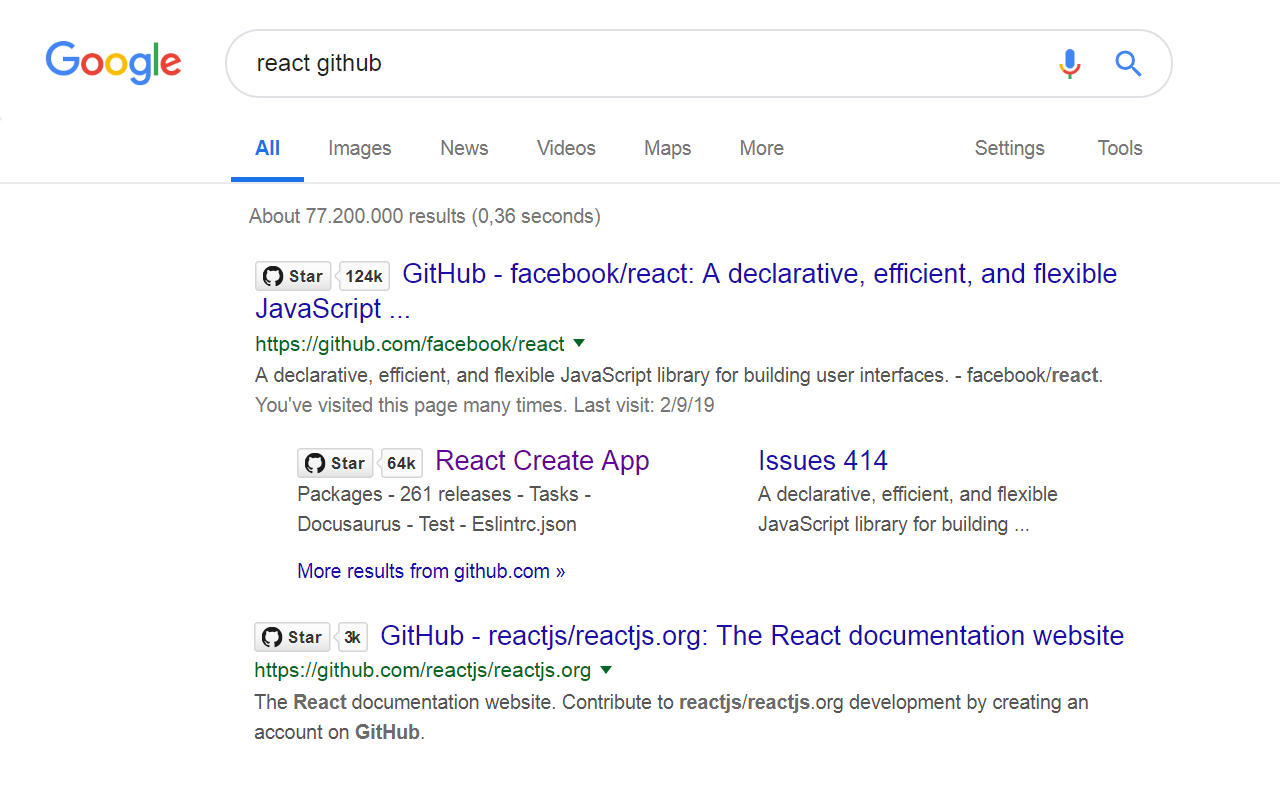Click Star button for reactjs/reactjs.org
This screenshot has width=1280, height=800.
click(x=292, y=637)
